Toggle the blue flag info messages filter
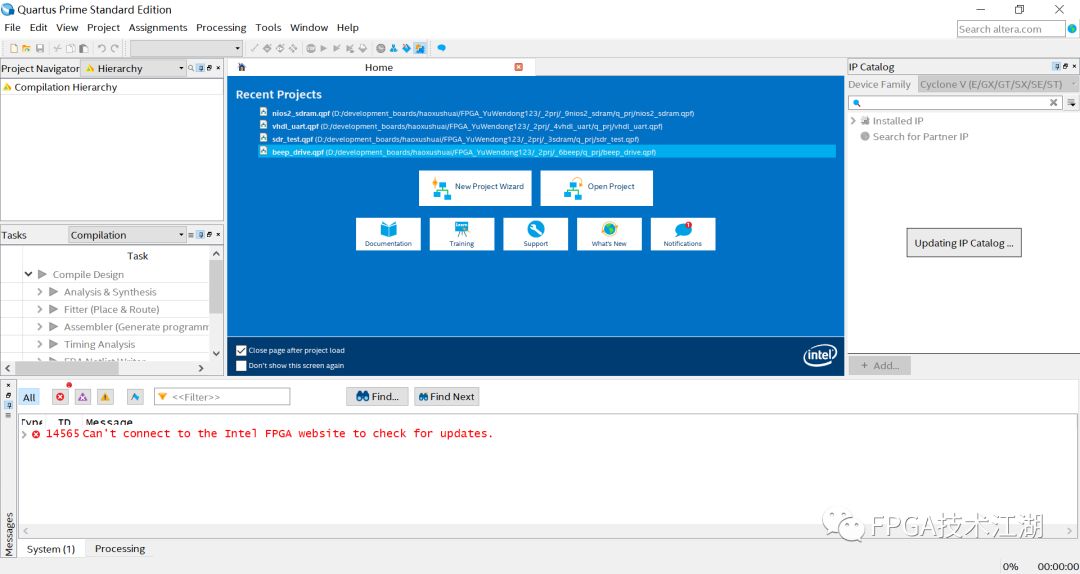This screenshot has width=1080, height=574. coord(135,397)
